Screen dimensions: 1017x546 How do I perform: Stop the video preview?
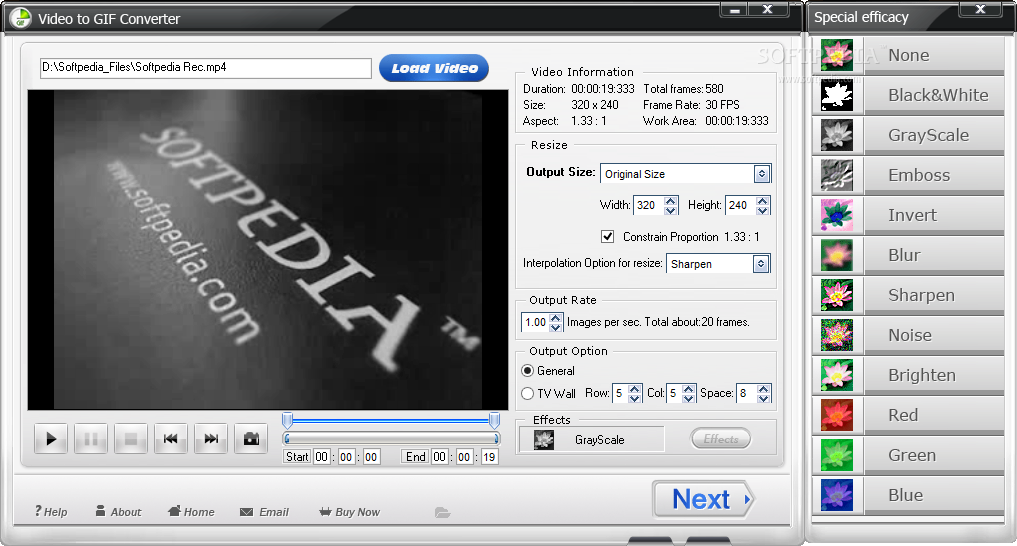pos(130,439)
